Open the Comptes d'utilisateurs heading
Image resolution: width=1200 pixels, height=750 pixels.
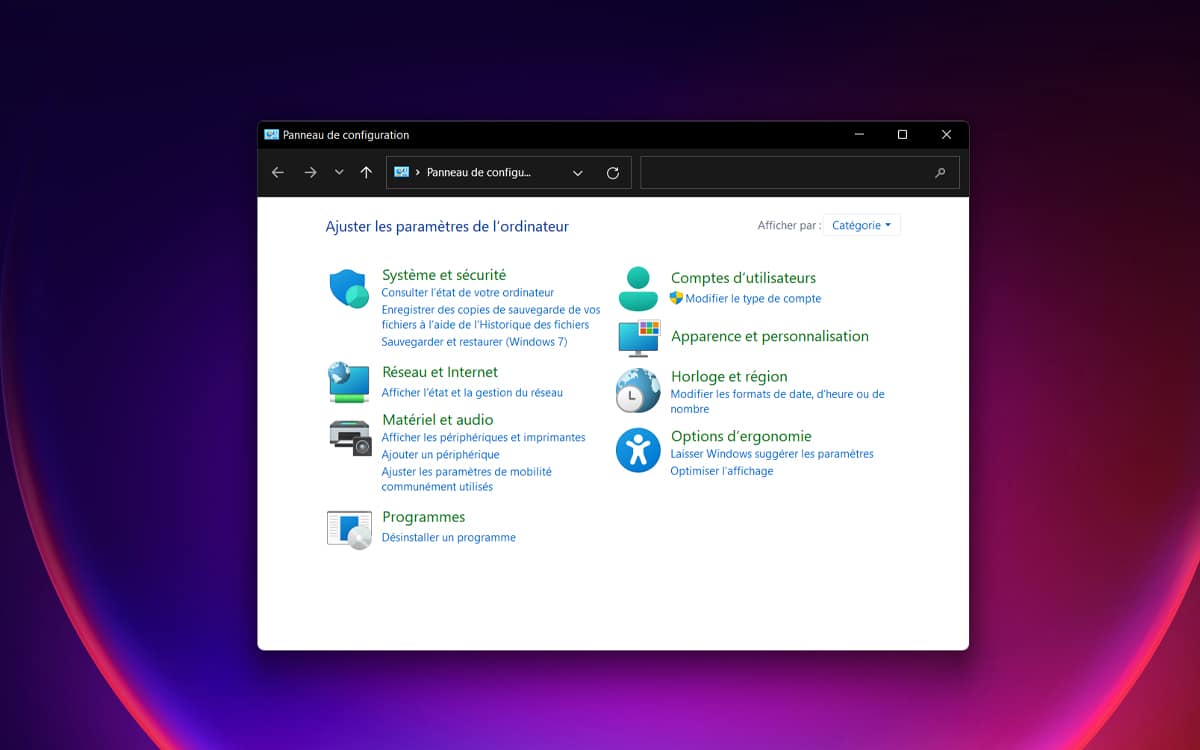coord(743,278)
